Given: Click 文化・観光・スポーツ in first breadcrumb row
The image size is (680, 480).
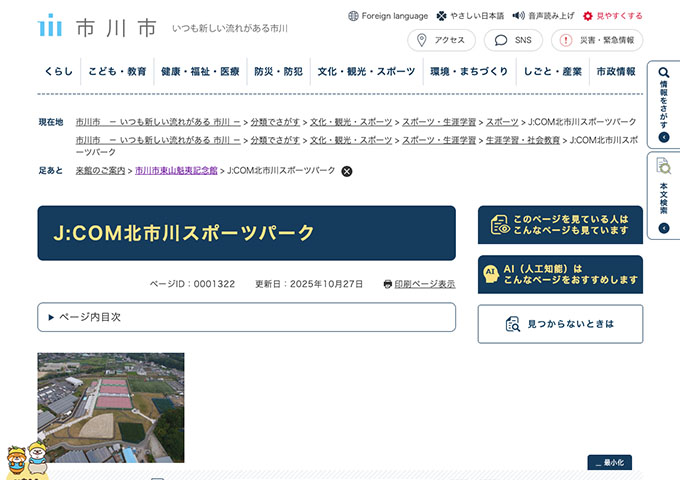Looking at the screenshot, I should click(351, 122).
